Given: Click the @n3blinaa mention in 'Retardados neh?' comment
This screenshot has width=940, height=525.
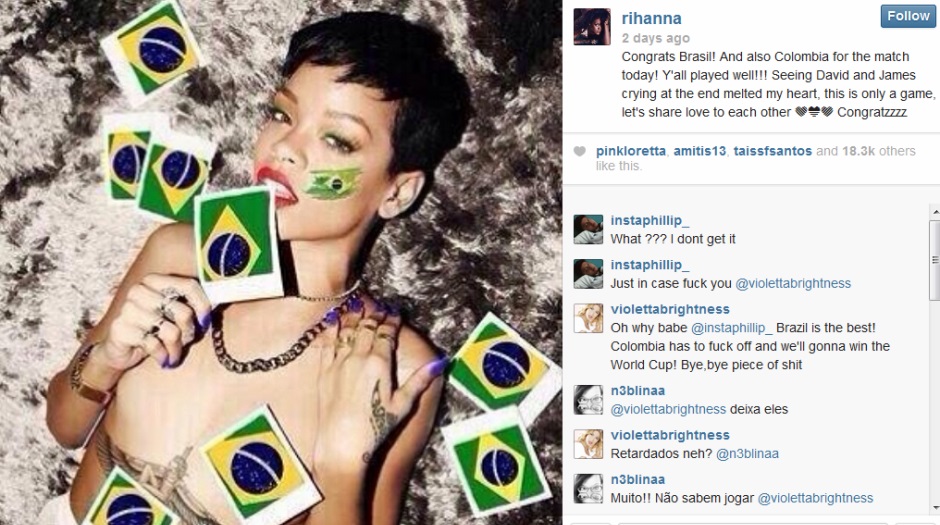Looking at the screenshot, I should coord(747,454).
